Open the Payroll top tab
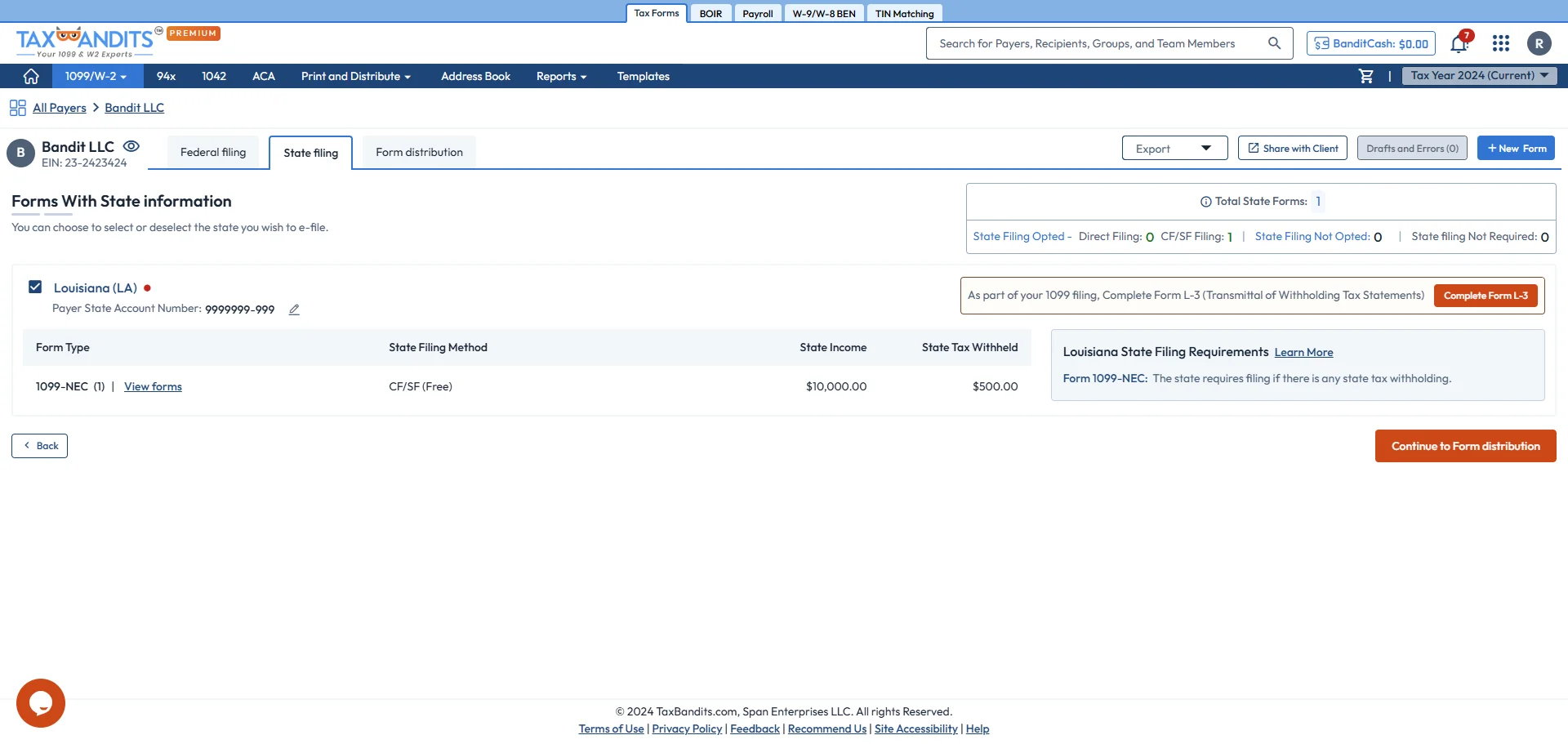1568x744 pixels. click(757, 13)
